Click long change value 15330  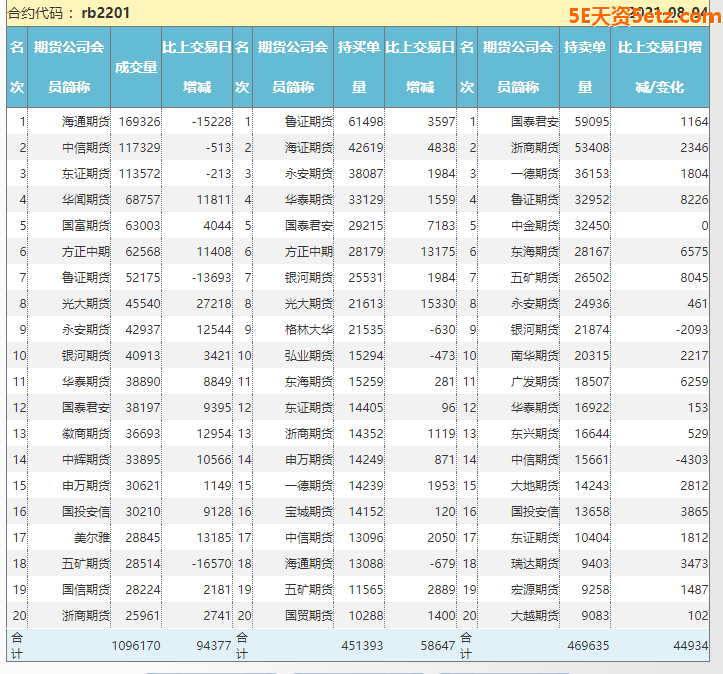pyautogui.click(x=438, y=304)
